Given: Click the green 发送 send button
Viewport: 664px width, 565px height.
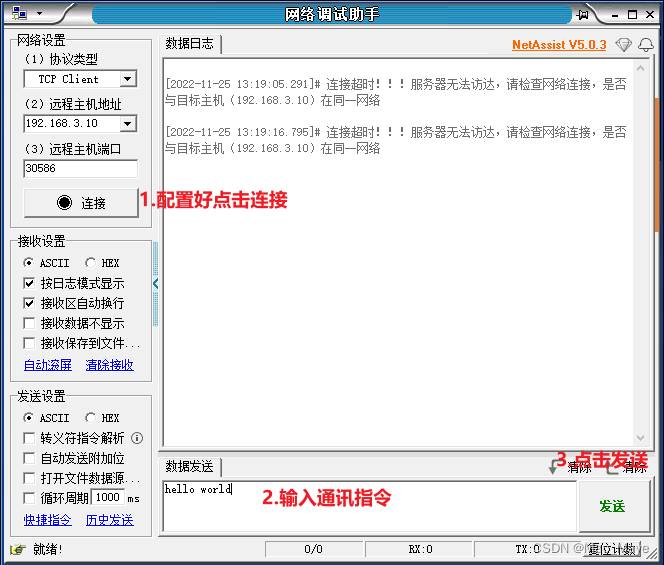Looking at the screenshot, I should click(x=613, y=506).
